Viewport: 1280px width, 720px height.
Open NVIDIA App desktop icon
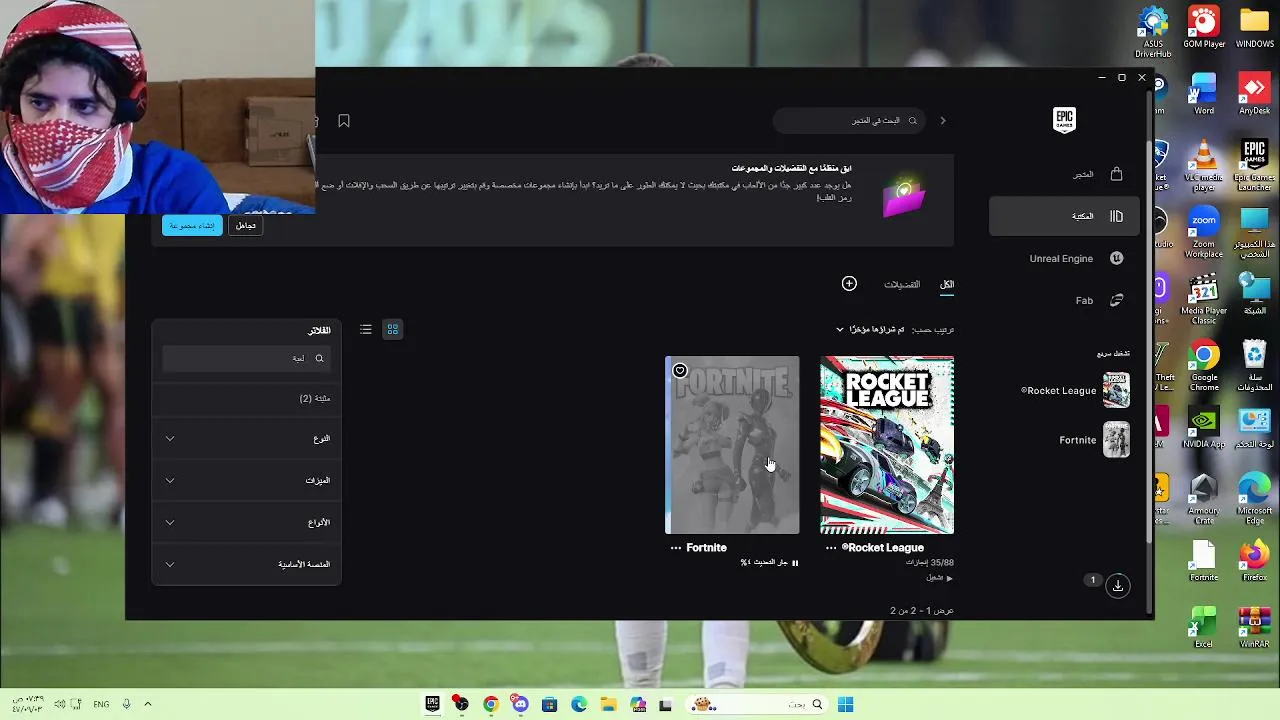pos(1204,428)
